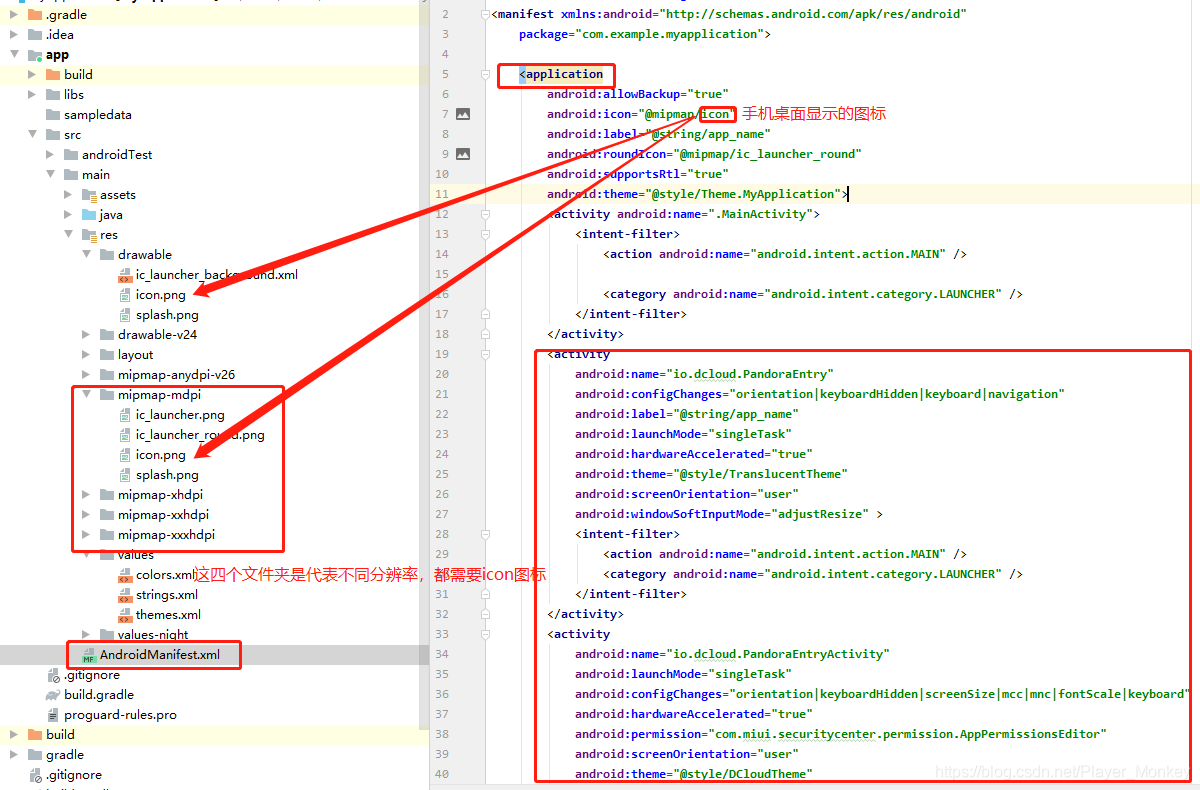
Task: Select the root-level .gitignore file
Action: pyautogui.click(x=74, y=775)
